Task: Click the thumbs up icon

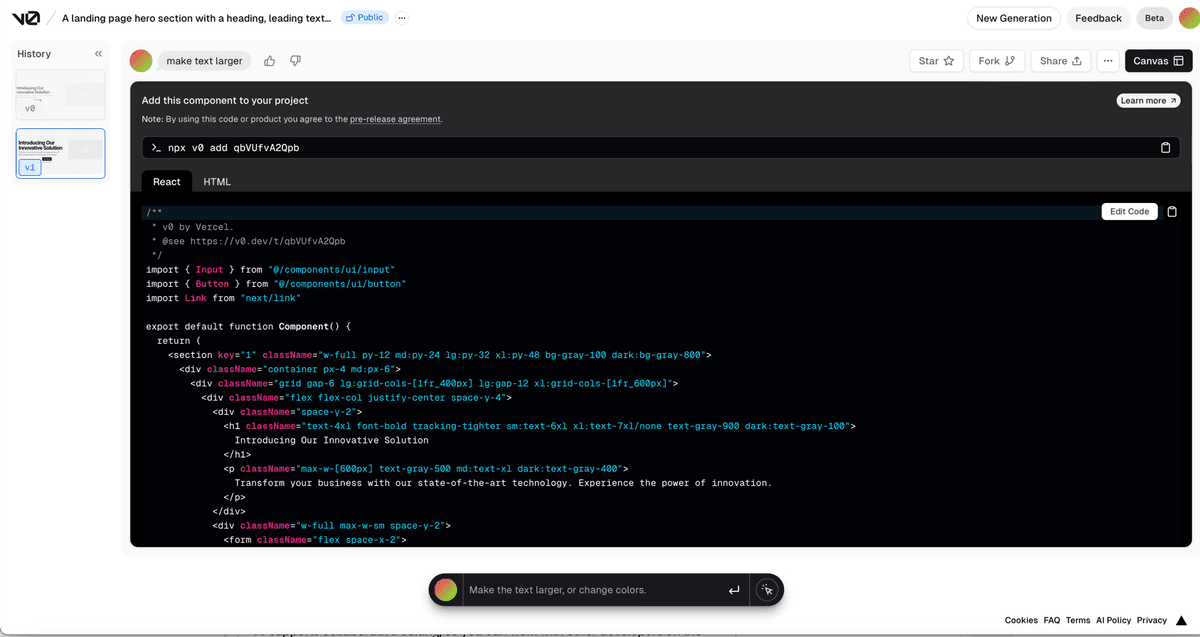Action: click(270, 61)
